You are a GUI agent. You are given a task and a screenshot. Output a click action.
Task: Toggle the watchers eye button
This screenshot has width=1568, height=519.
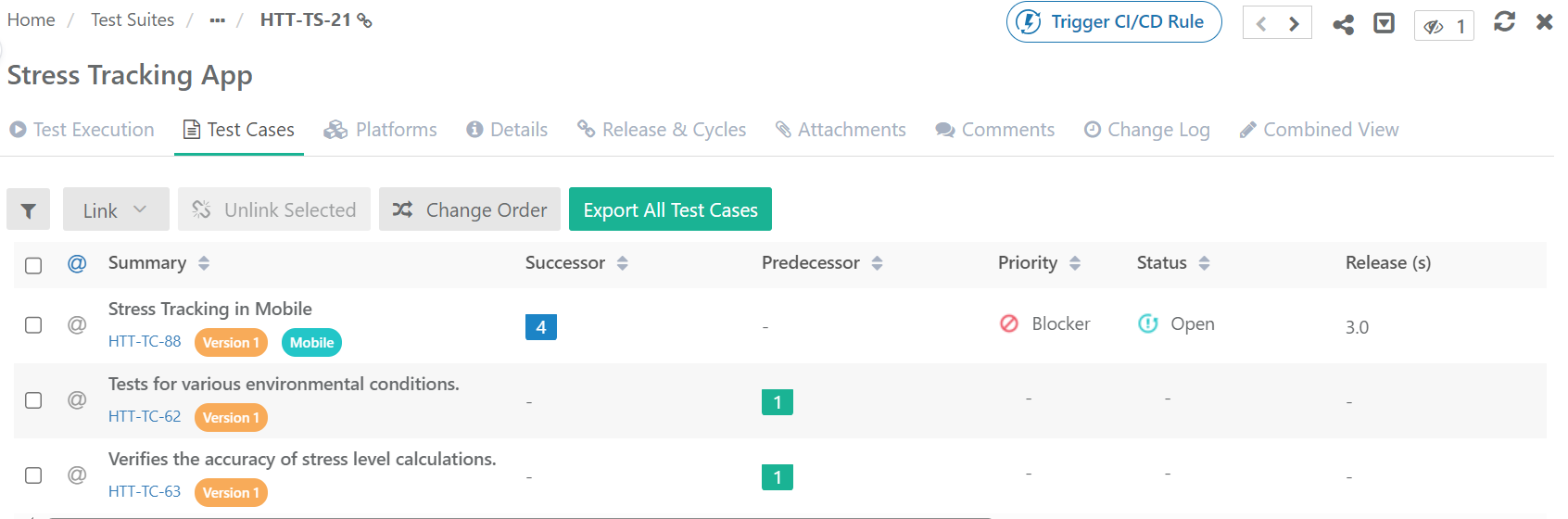coord(1444,26)
